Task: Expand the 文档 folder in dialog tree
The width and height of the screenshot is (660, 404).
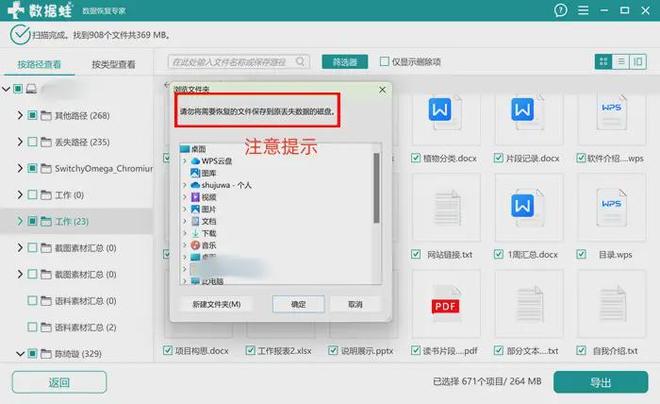Action: 184,220
